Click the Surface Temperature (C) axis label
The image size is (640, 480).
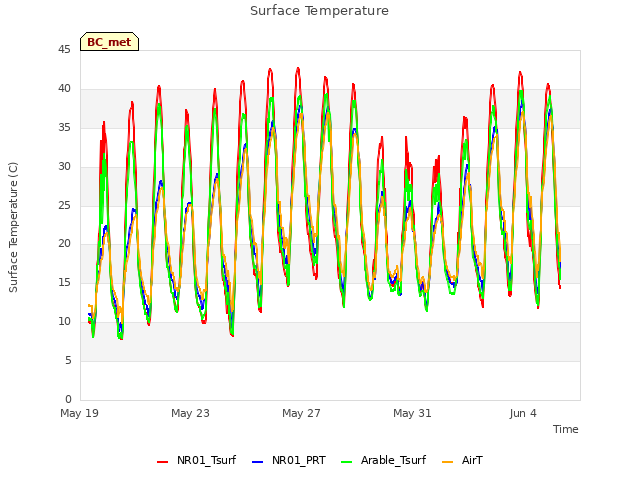pyautogui.click(x=13, y=227)
